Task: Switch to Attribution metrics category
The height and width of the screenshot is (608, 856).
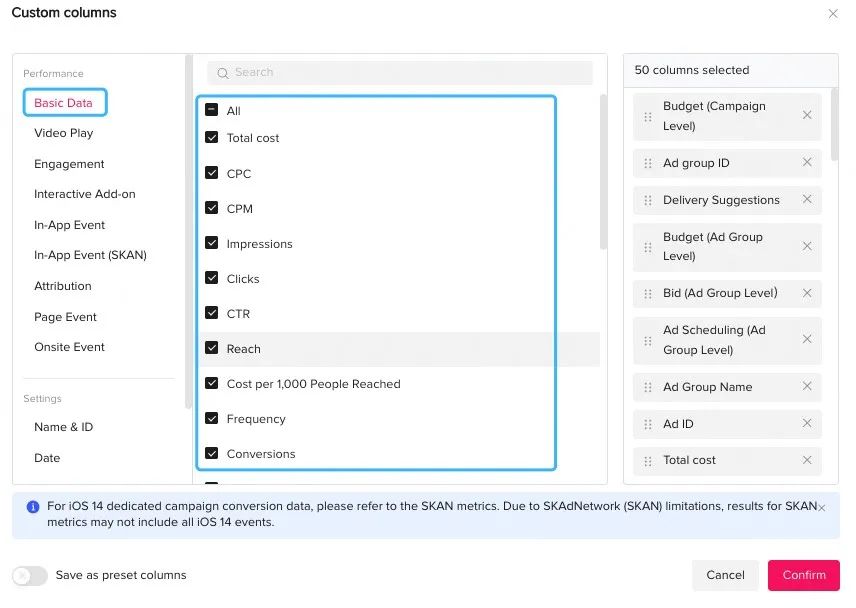Action: (62, 286)
